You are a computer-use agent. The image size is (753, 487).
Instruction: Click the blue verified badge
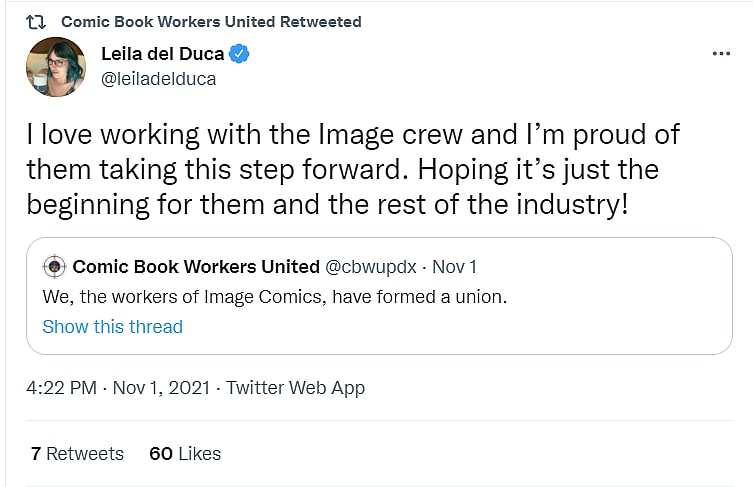240,54
